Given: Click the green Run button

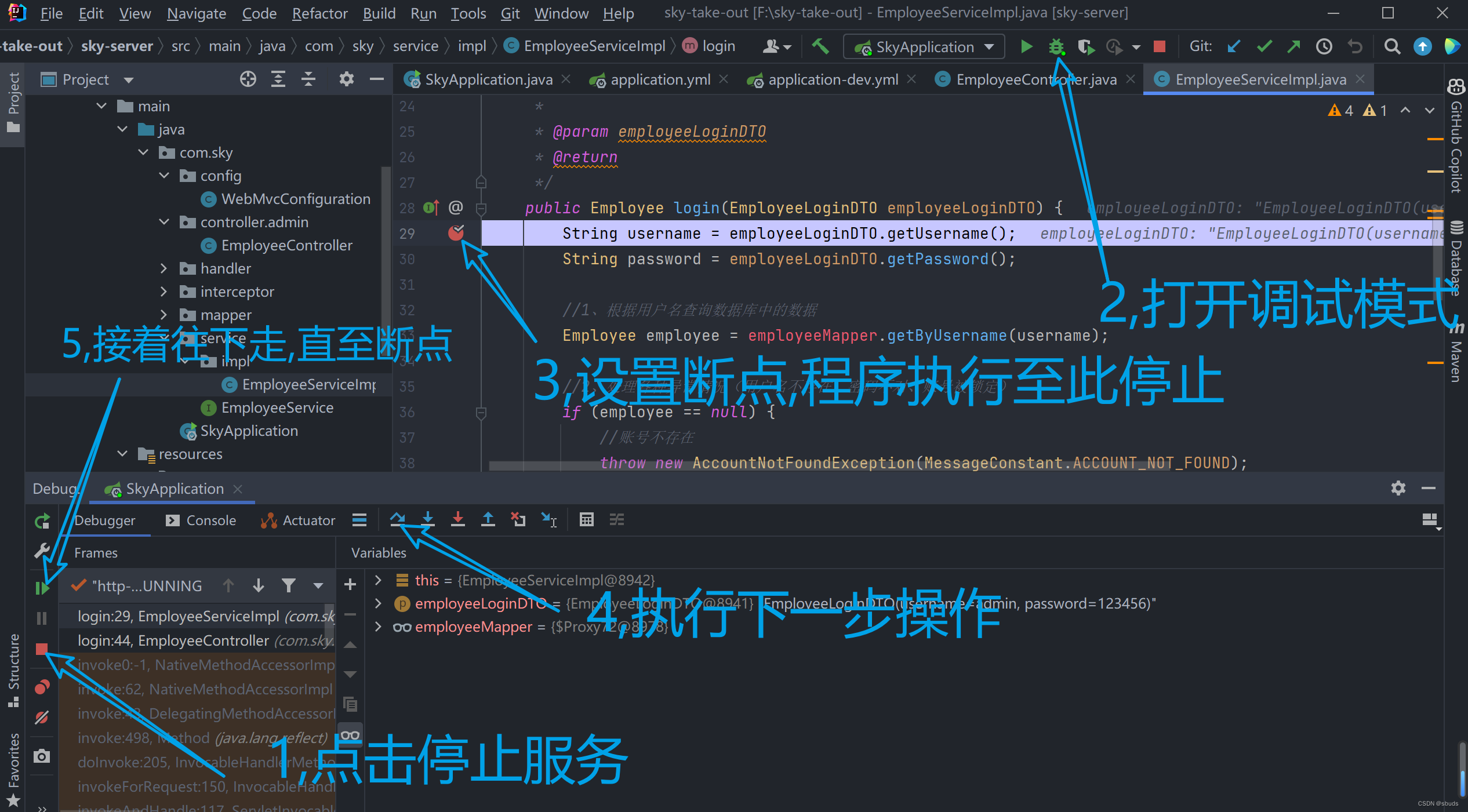Looking at the screenshot, I should point(1026,46).
